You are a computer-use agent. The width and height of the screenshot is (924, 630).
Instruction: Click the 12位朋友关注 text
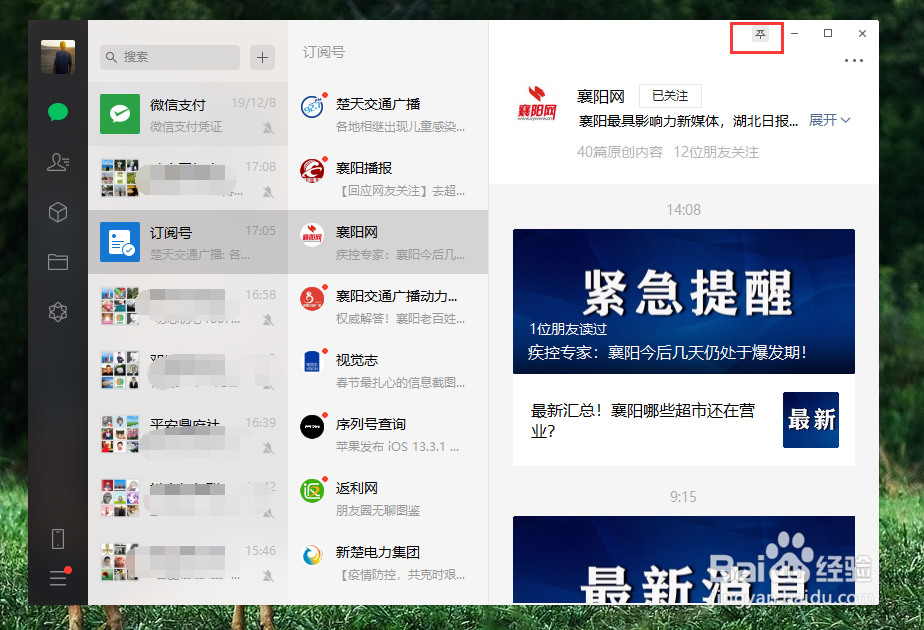[716, 152]
